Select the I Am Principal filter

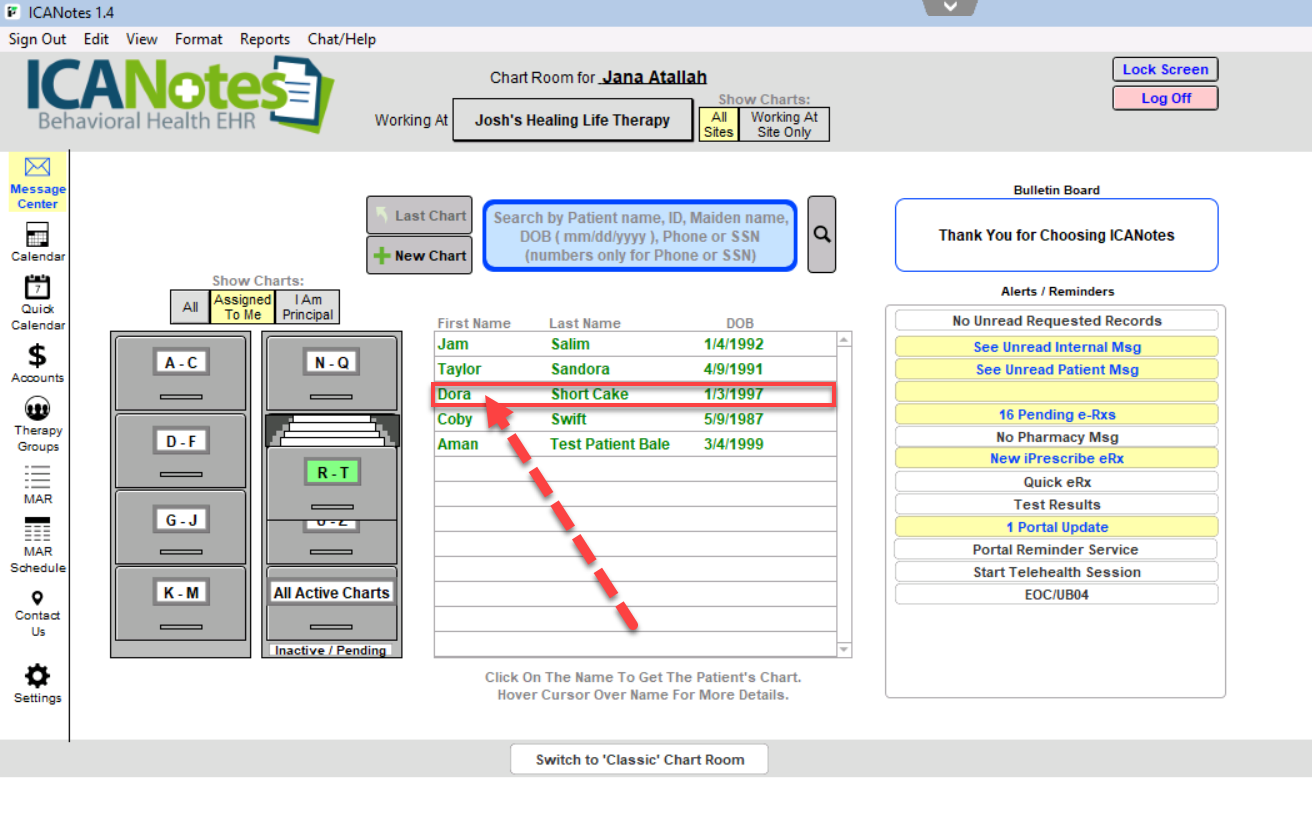[x=308, y=307]
